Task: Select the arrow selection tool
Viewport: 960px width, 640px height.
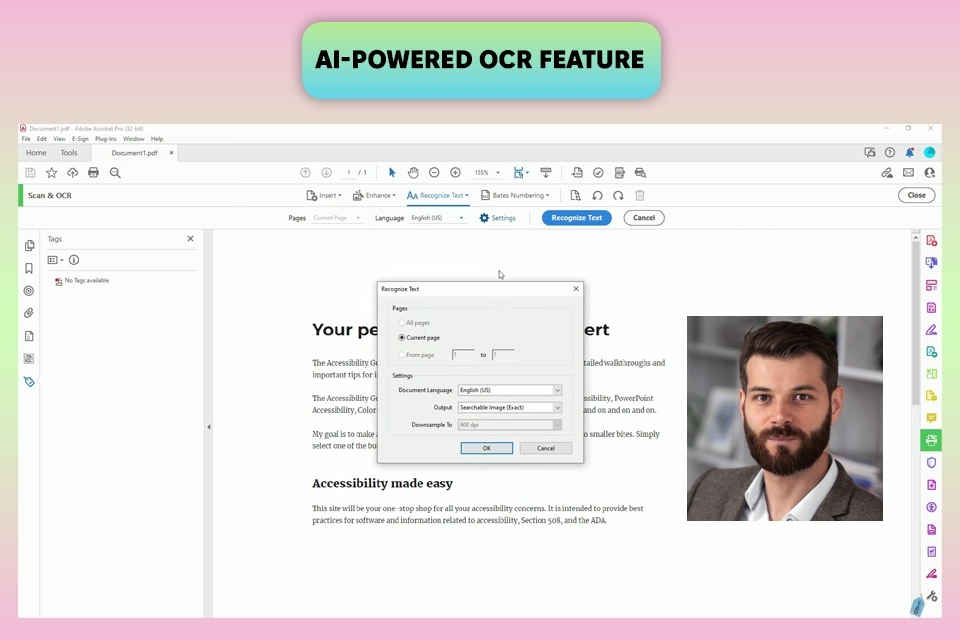Action: (x=392, y=173)
